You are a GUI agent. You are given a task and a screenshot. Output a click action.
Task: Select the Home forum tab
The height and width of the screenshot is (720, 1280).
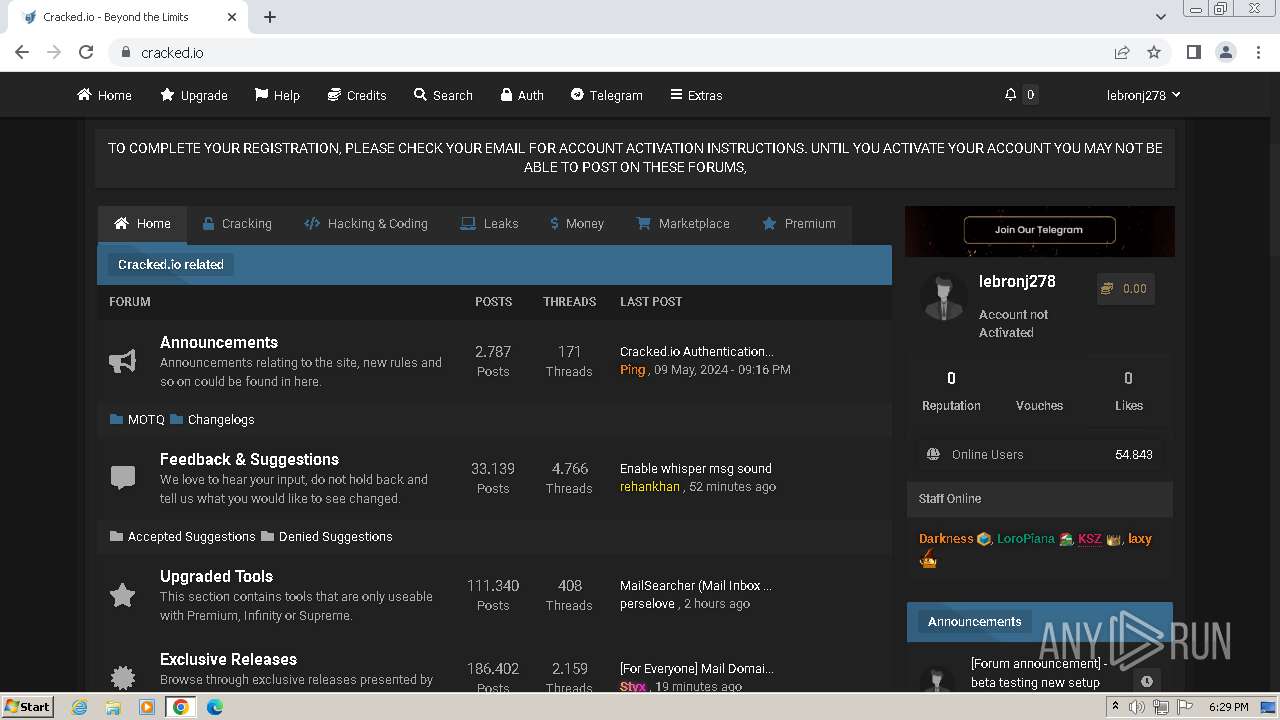[142, 224]
